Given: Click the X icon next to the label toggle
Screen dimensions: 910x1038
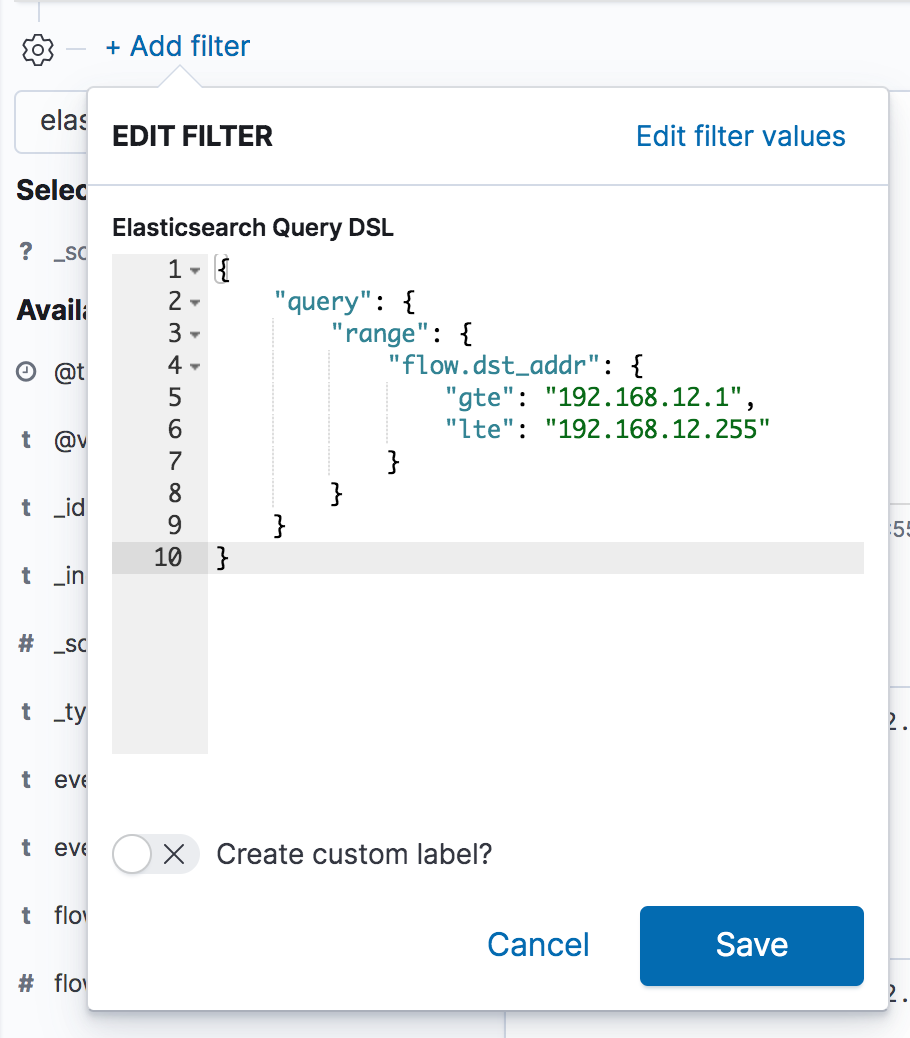Looking at the screenshot, I should click(x=172, y=854).
